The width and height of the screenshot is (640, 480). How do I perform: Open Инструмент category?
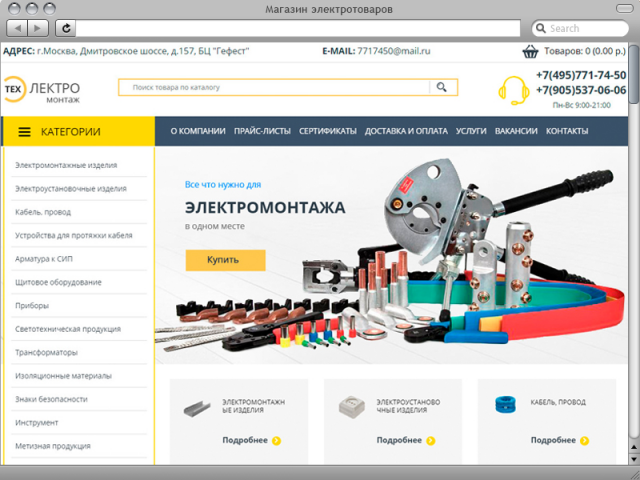tap(37, 422)
